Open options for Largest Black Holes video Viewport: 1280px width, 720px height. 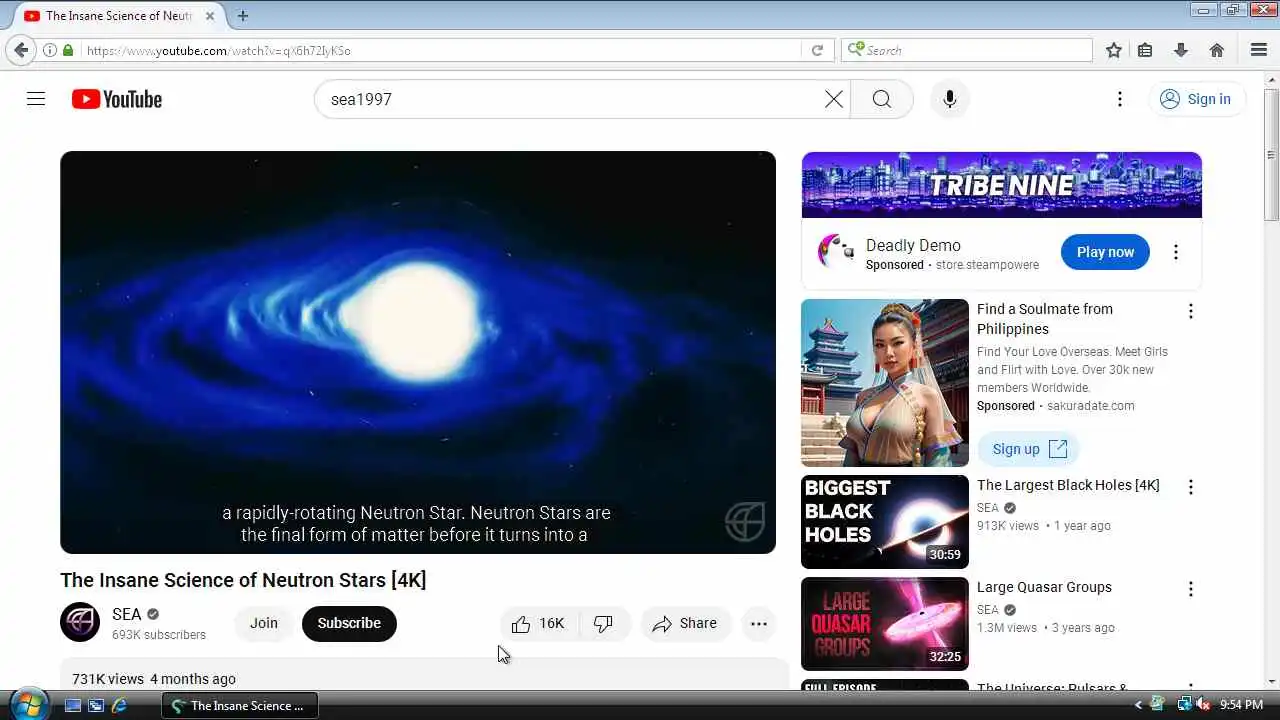[x=1190, y=487]
